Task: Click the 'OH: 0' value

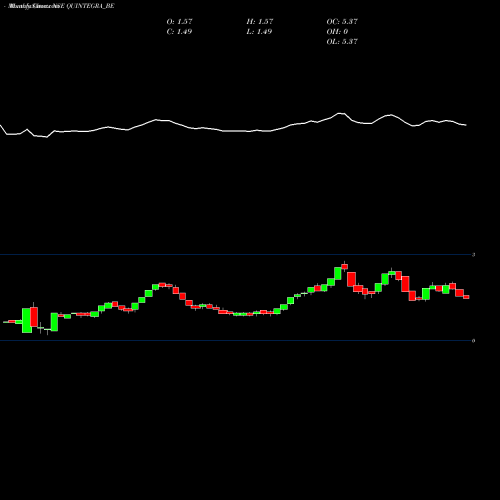Action: [x=337, y=31]
